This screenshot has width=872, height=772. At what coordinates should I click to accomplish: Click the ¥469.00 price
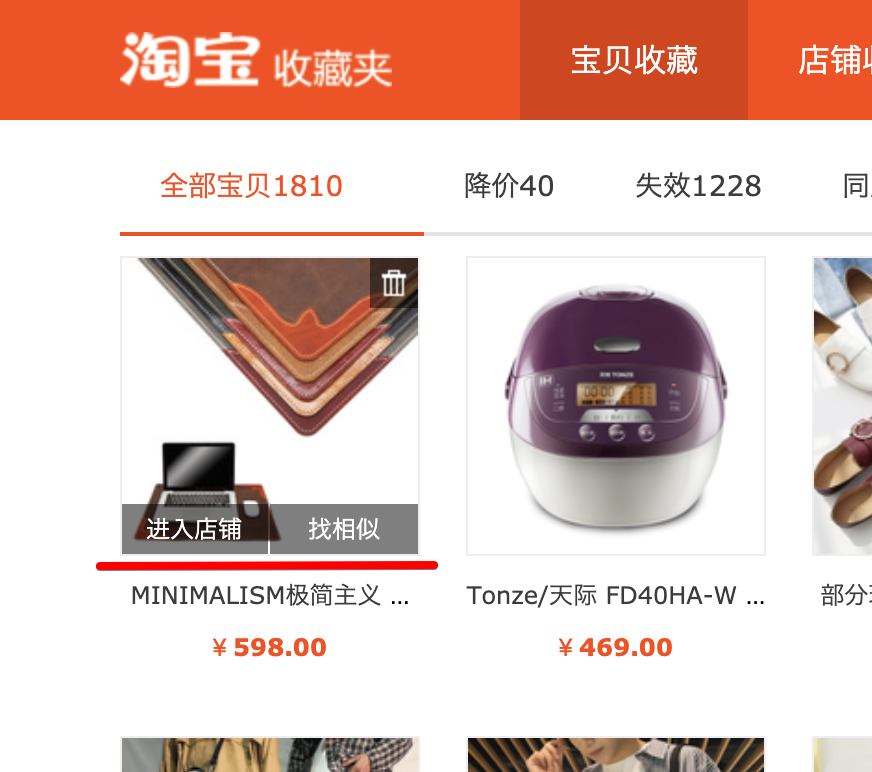[x=616, y=647]
